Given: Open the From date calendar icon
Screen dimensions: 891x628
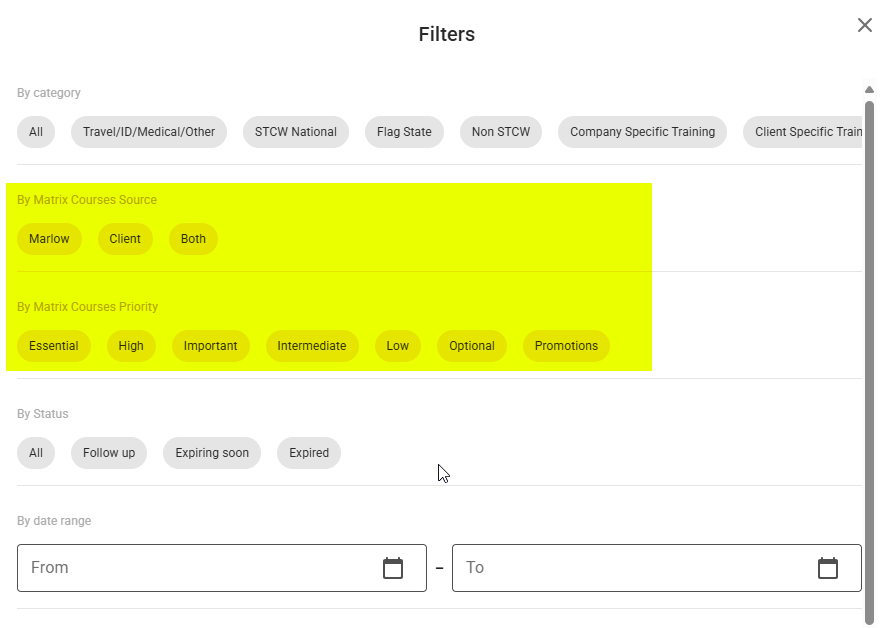Looking at the screenshot, I should pyautogui.click(x=393, y=568).
